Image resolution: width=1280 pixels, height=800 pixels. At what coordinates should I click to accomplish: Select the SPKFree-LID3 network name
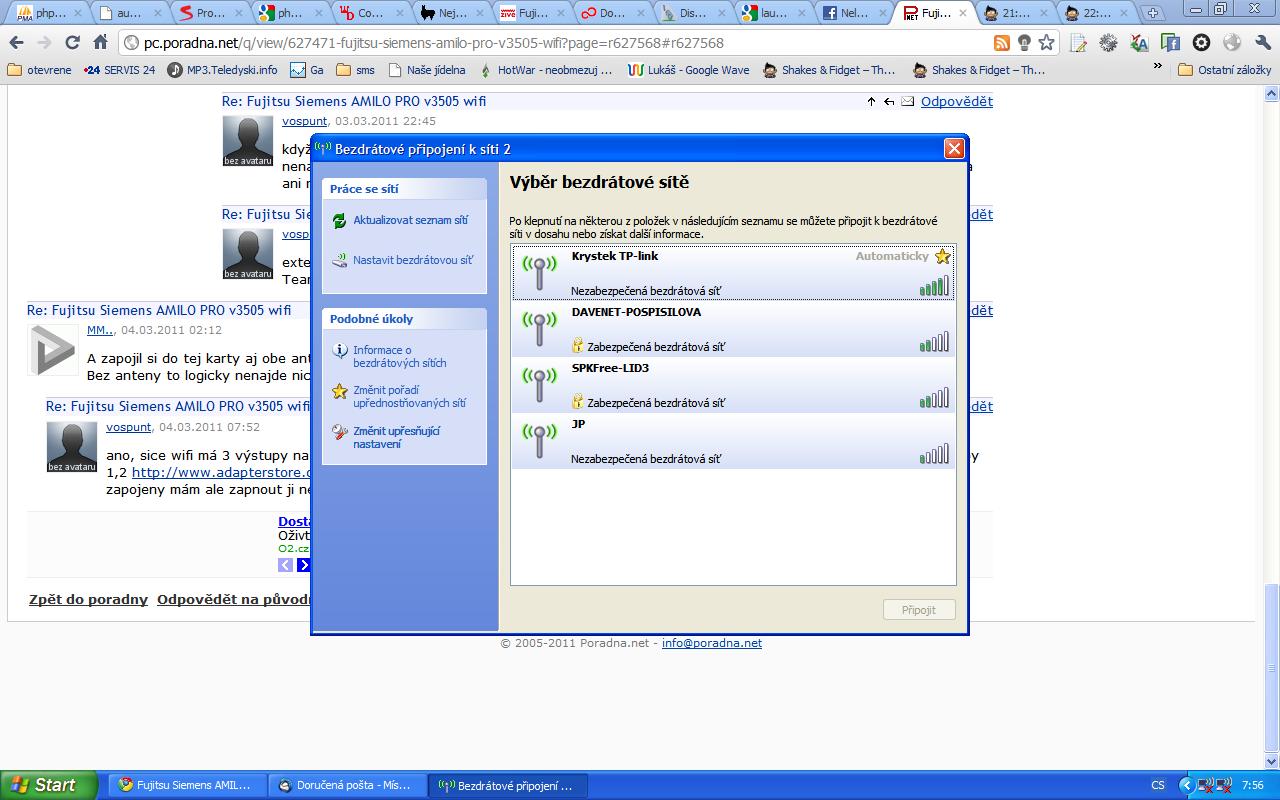pos(610,368)
